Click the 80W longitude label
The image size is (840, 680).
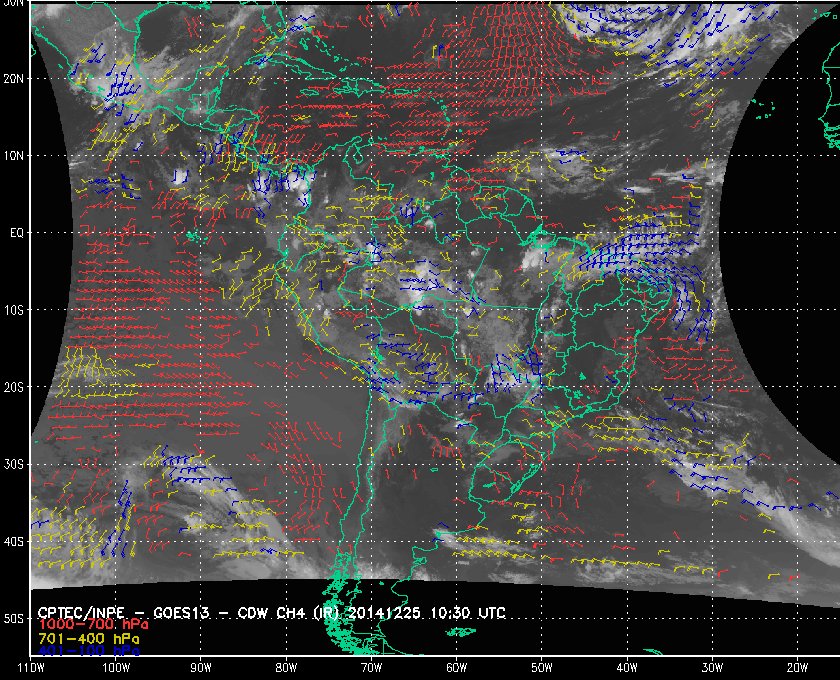point(286,668)
